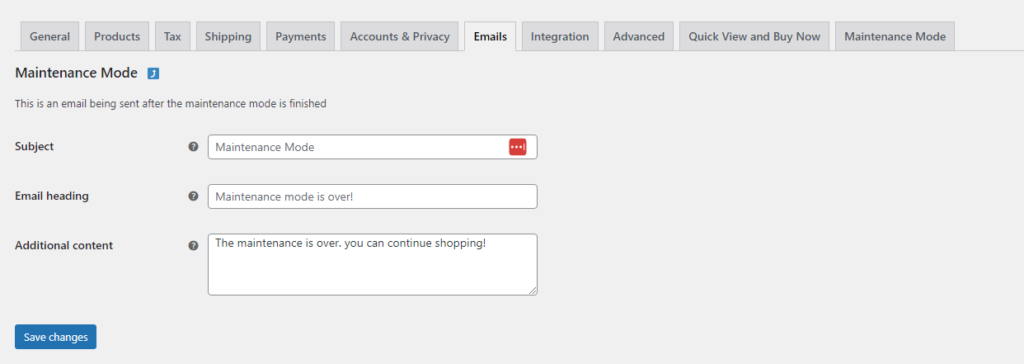Switch to the Products tab

[117, 37]
